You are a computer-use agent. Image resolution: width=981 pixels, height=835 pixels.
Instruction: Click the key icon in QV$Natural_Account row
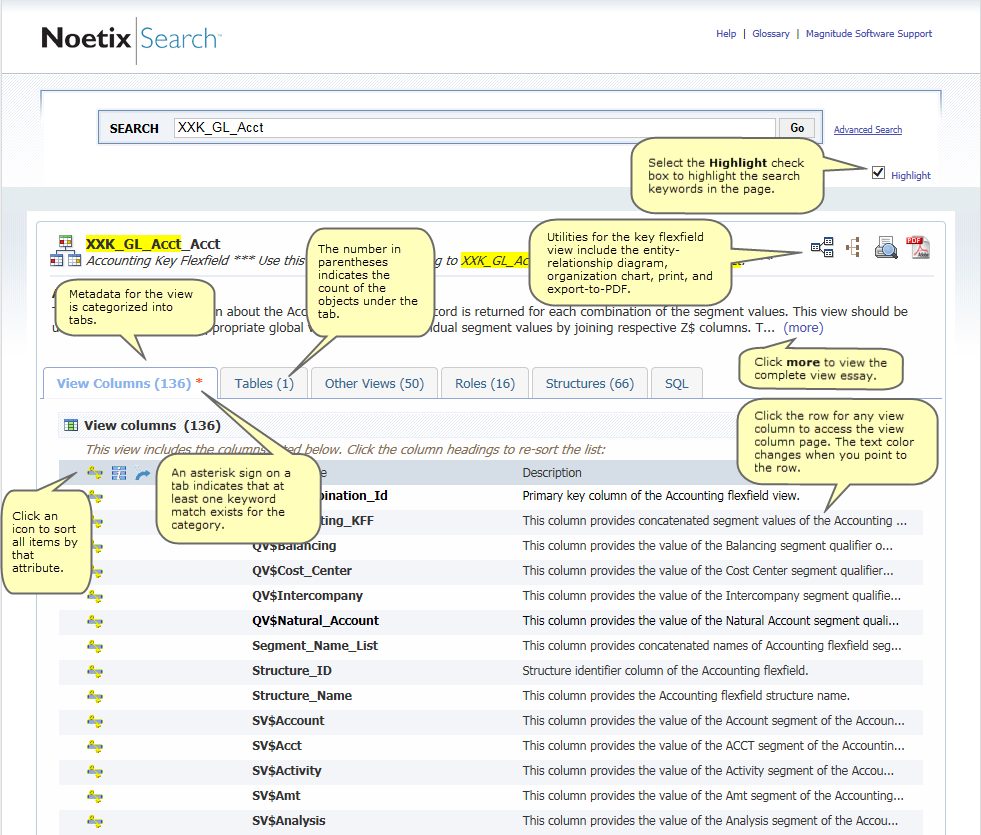tap(95, 621)
